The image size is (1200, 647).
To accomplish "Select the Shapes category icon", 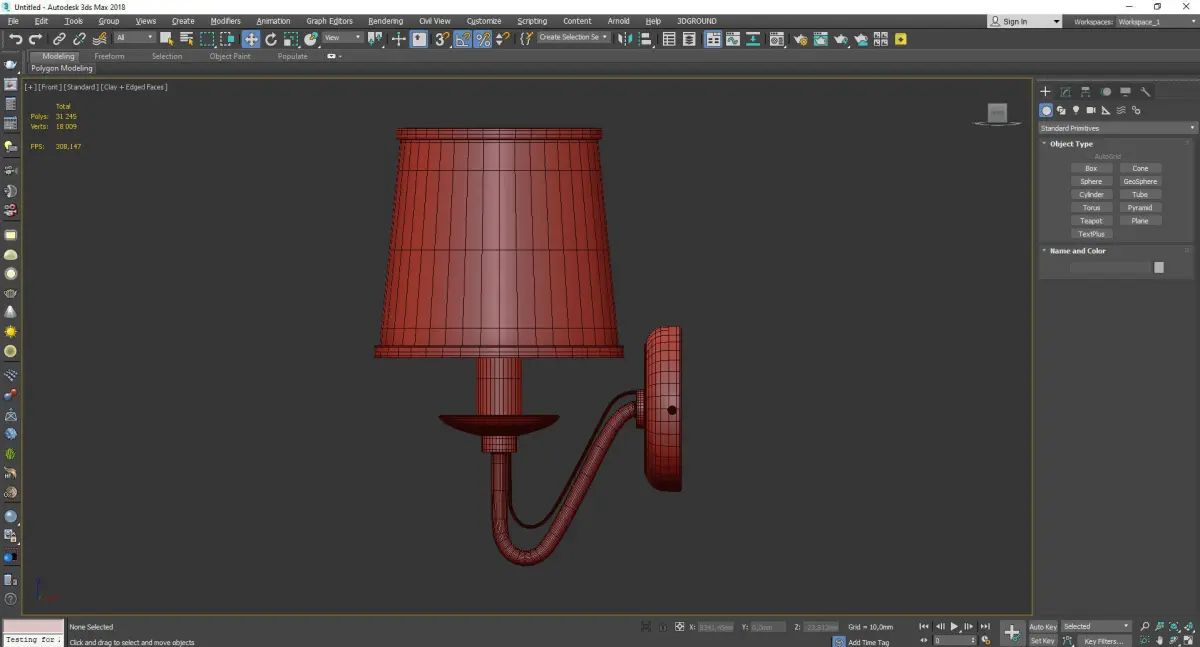I will (1061, 110).
